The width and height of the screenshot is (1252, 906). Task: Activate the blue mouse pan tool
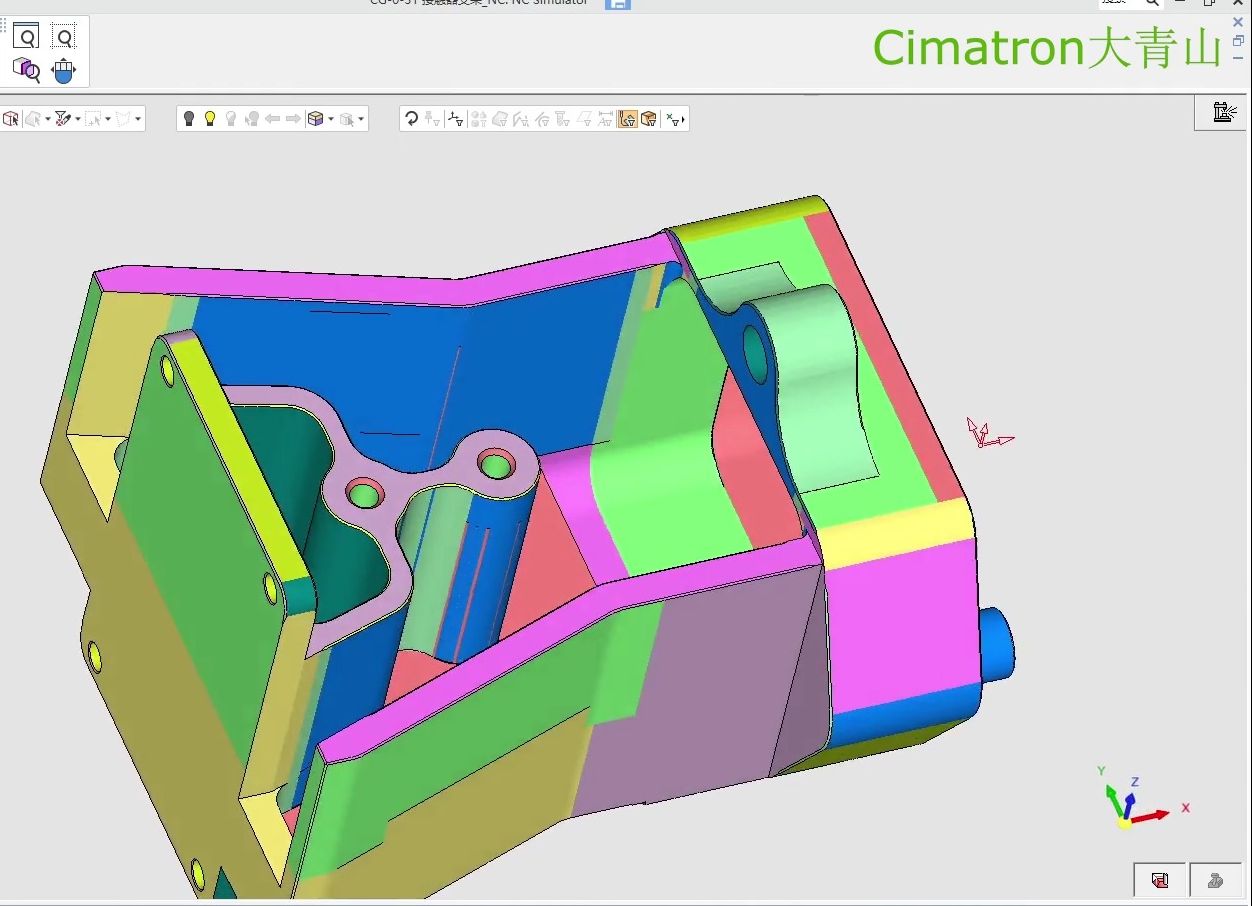point(63,70)
